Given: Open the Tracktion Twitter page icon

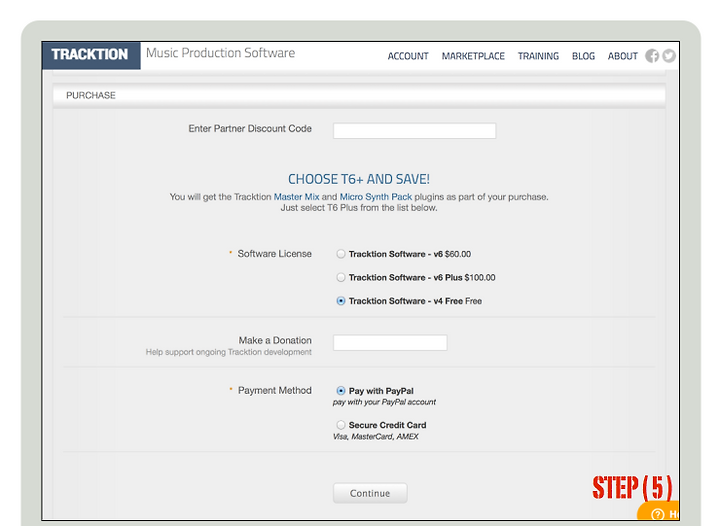Looking at the screenshot, I should point(669,56).
